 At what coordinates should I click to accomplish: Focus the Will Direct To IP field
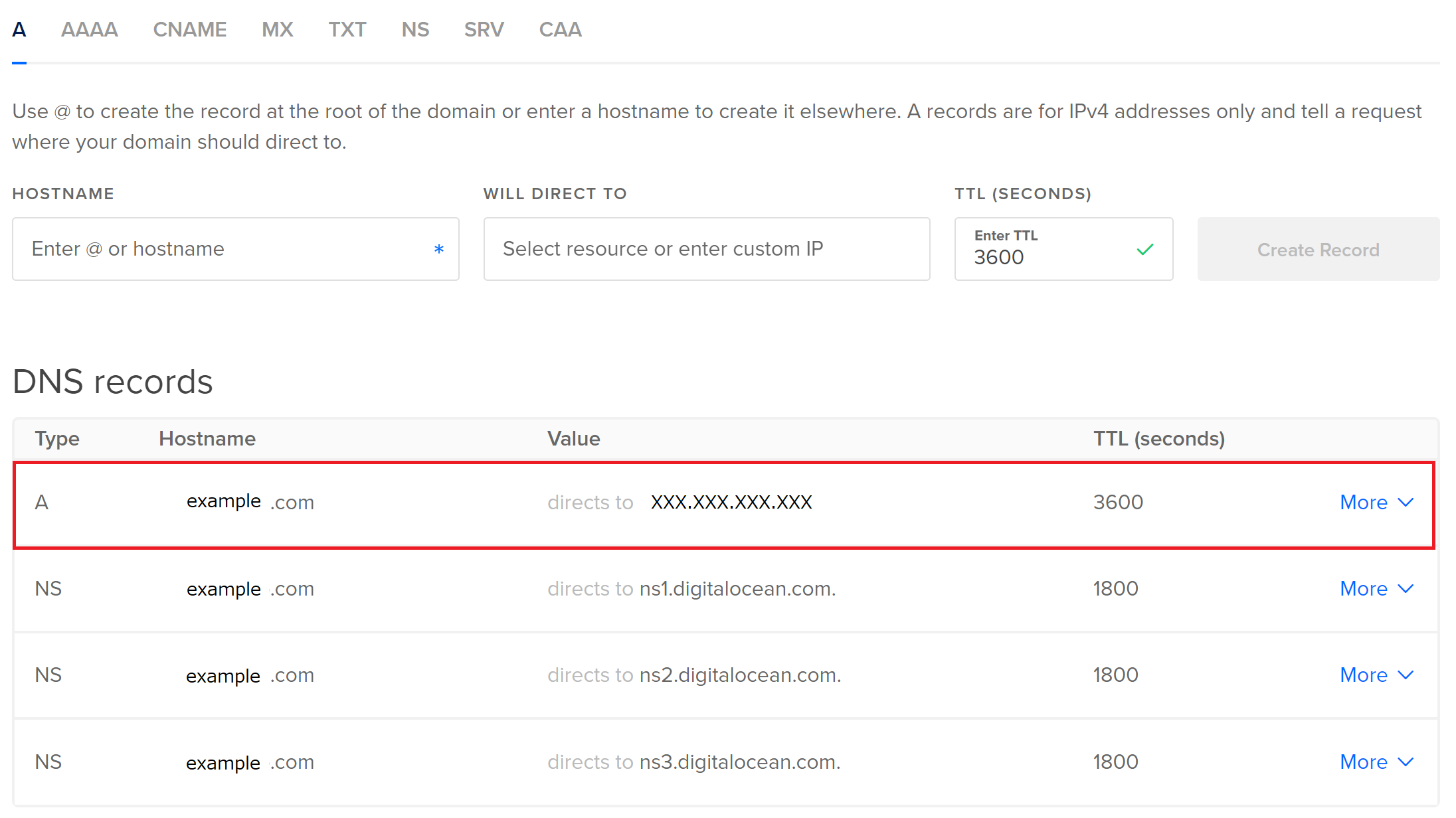pos(706,249)
